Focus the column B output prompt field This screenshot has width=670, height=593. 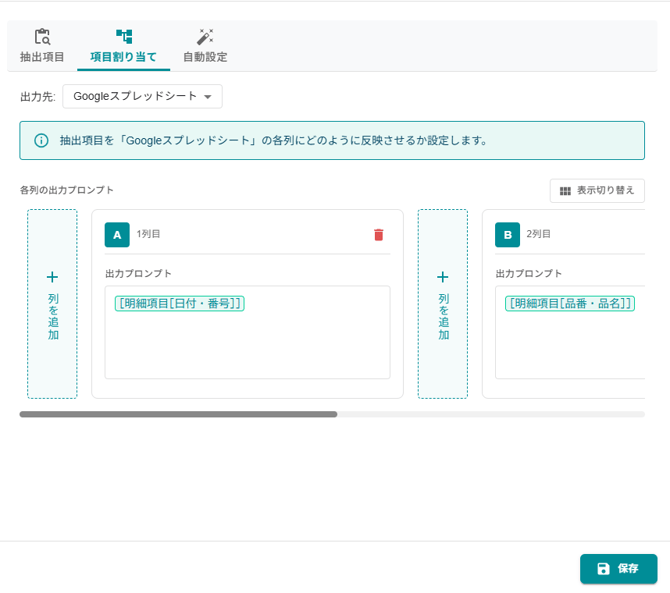570,332
